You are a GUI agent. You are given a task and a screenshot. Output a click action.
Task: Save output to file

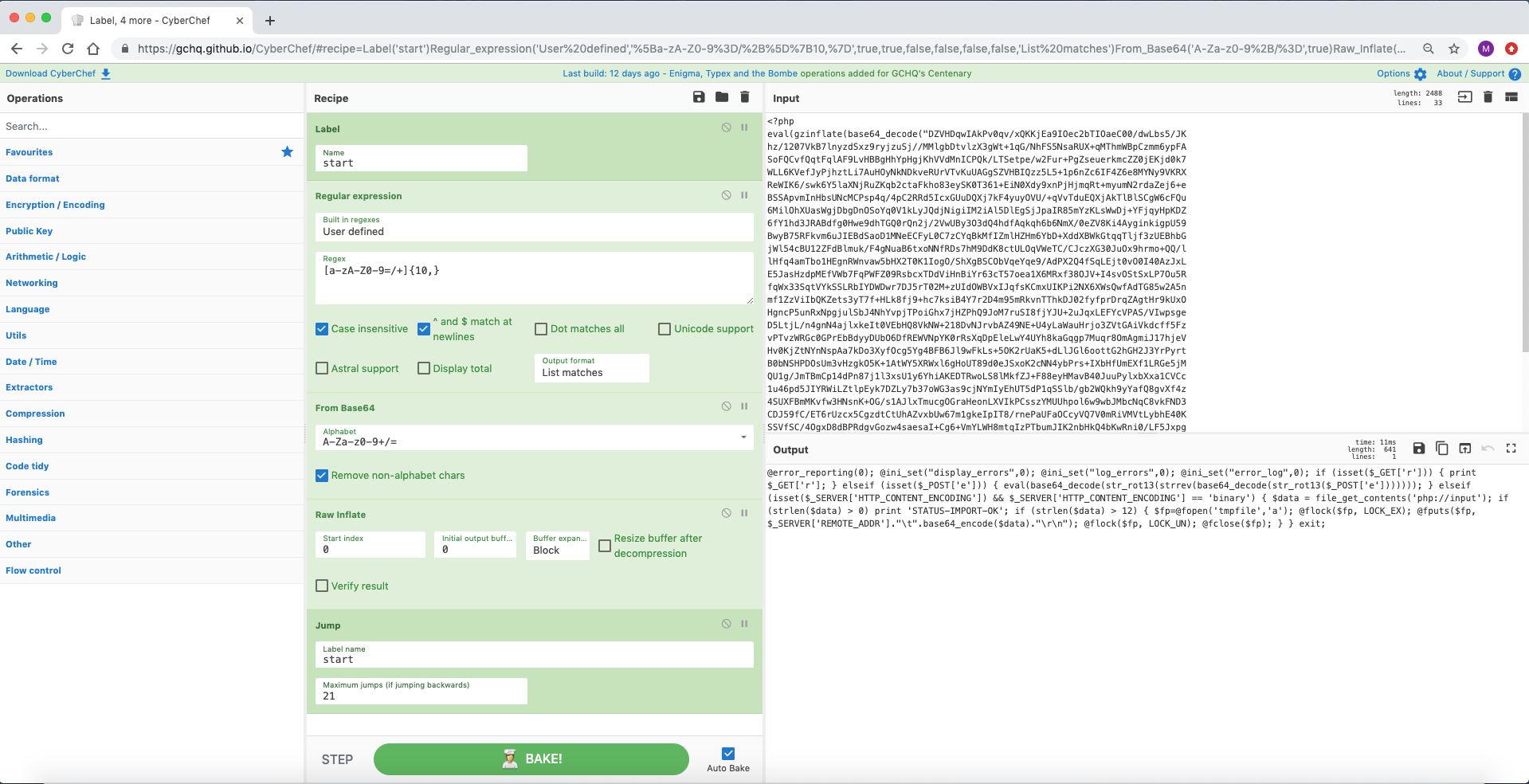pyautogui.click(x=1419, y=449)
